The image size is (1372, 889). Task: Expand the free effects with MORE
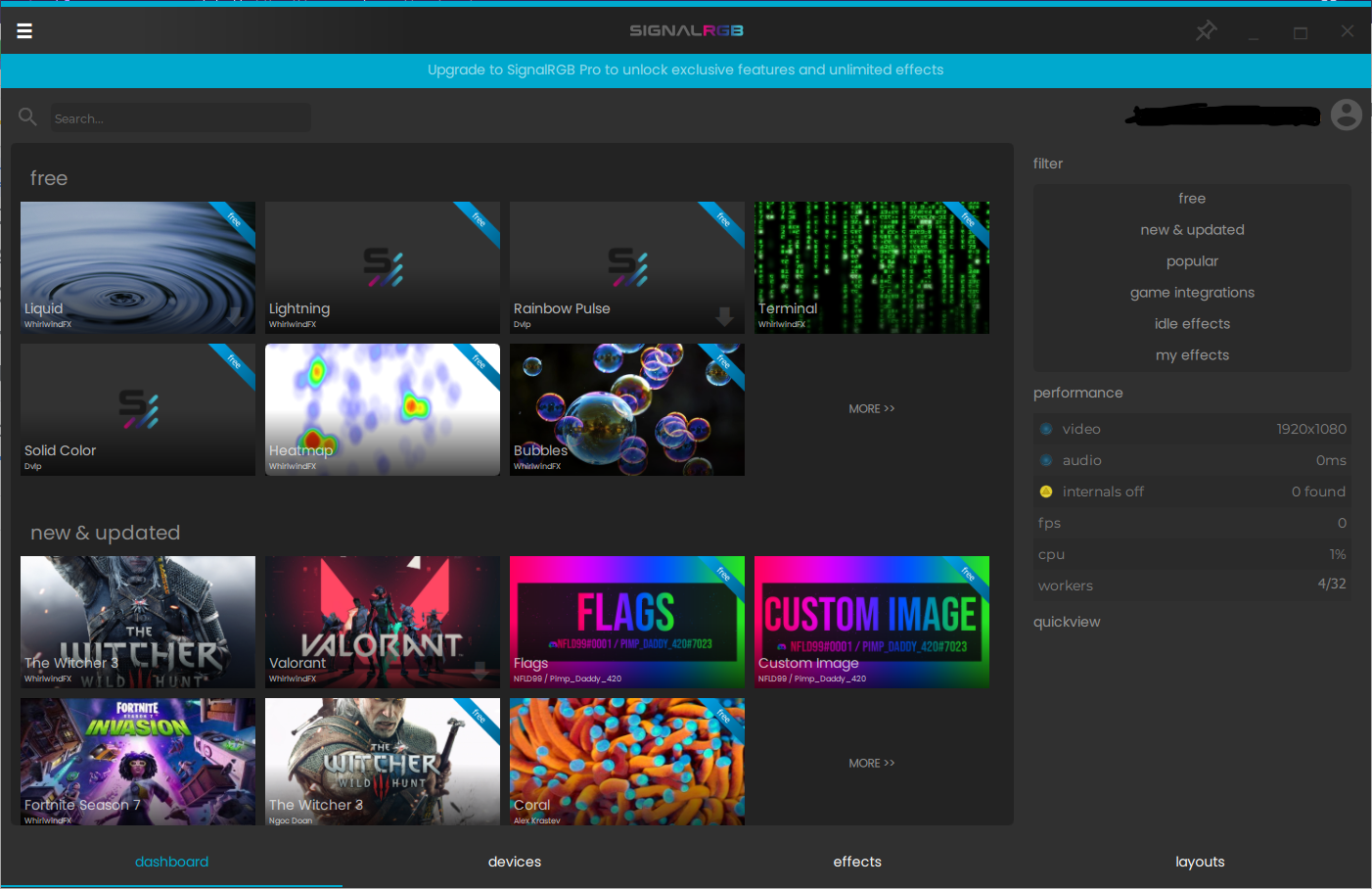[x=871, y=408]
